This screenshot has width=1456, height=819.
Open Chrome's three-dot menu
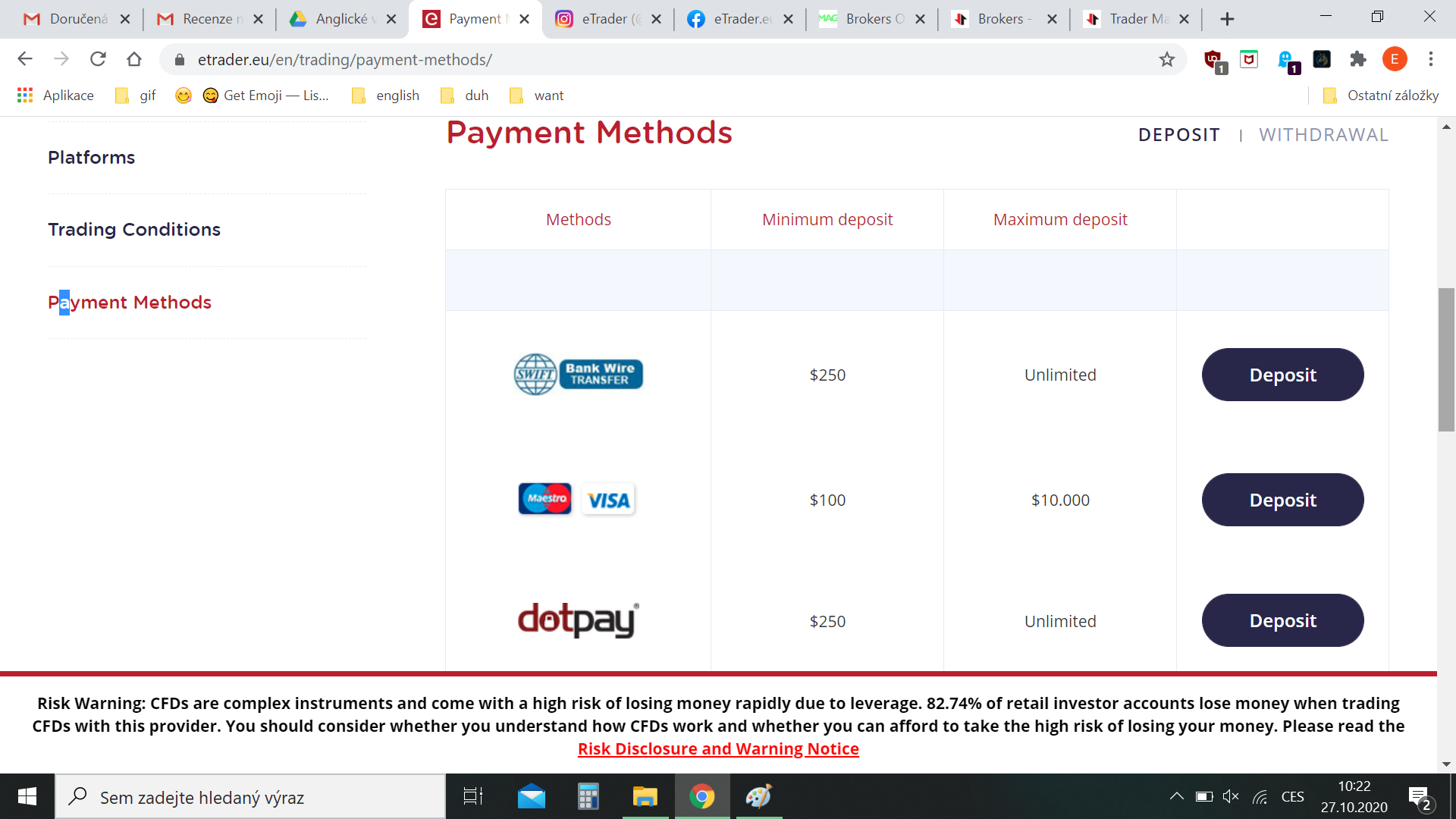[1430, 59]
